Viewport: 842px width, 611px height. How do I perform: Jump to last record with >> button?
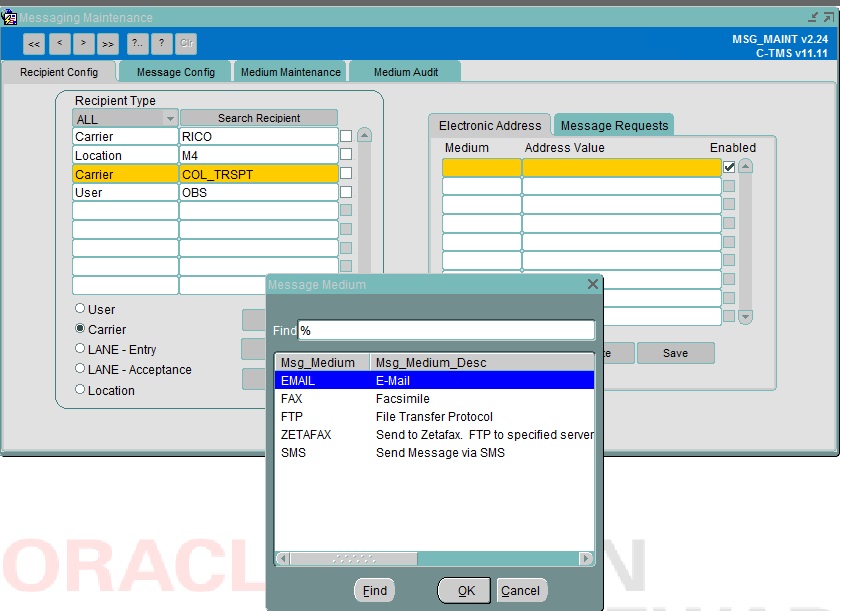(107, 44)
